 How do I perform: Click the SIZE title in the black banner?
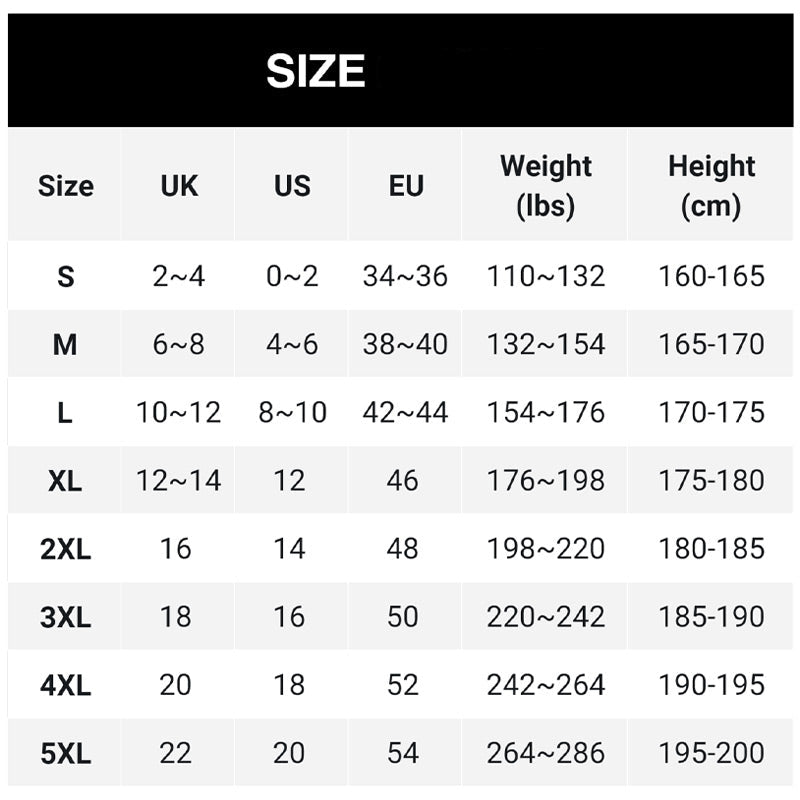click(315, 71)
